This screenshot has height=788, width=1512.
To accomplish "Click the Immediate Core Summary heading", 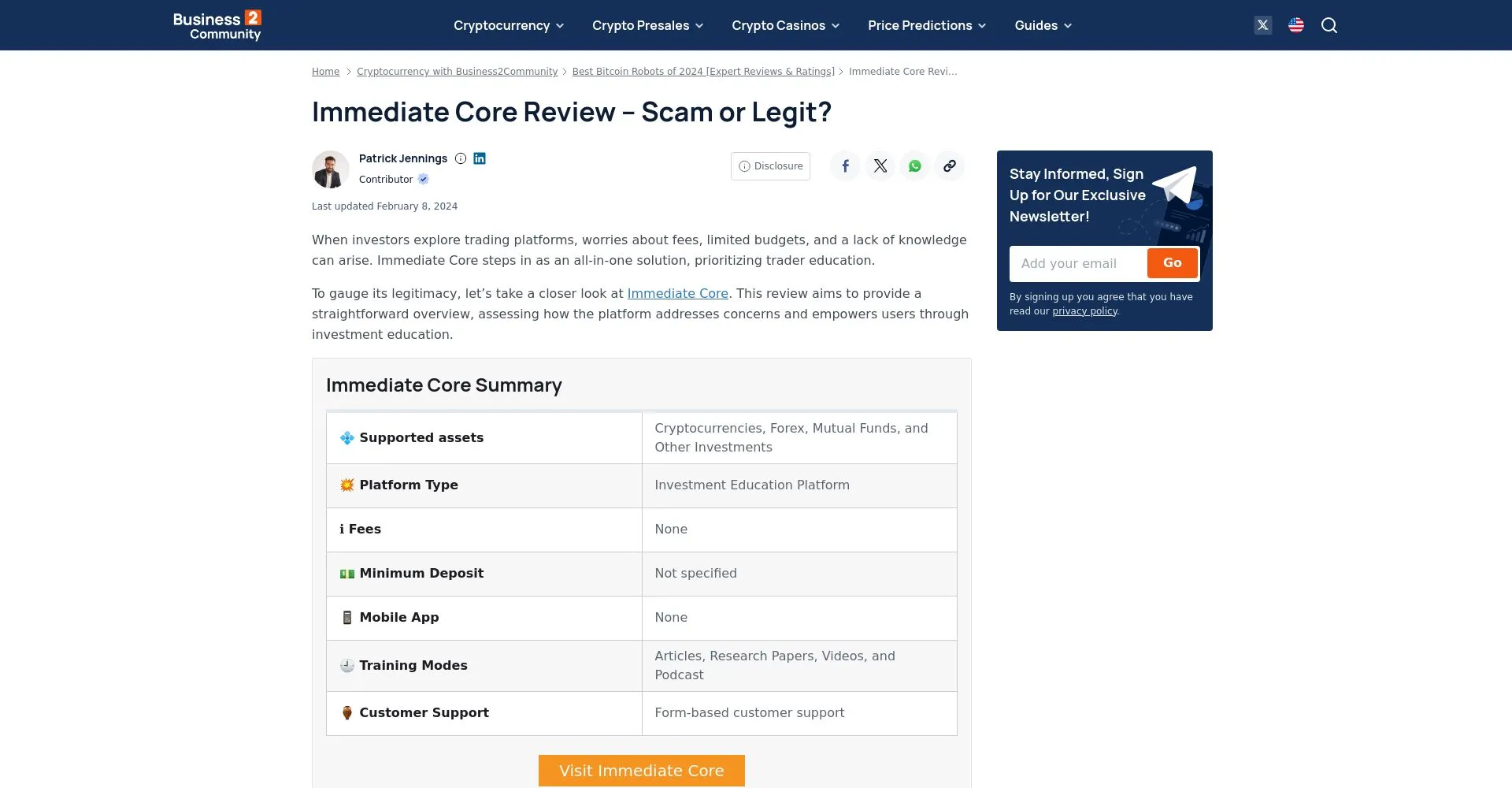I will (x=444, y=385).
